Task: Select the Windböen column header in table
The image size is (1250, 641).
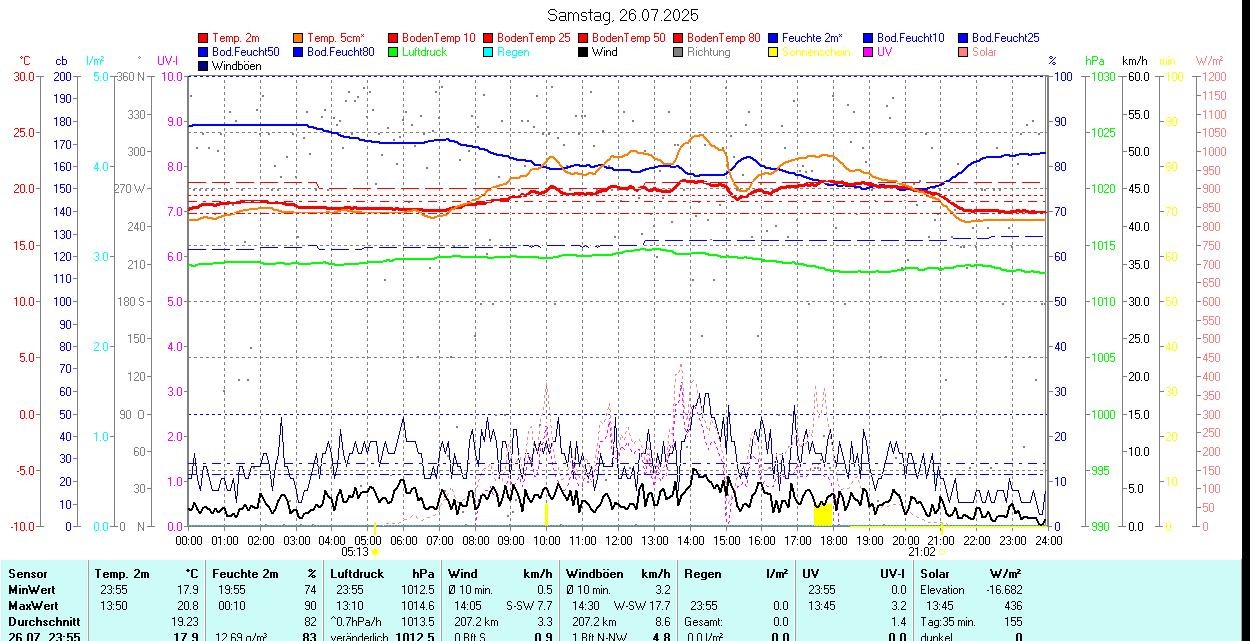Action: click(x=594, y=574)
